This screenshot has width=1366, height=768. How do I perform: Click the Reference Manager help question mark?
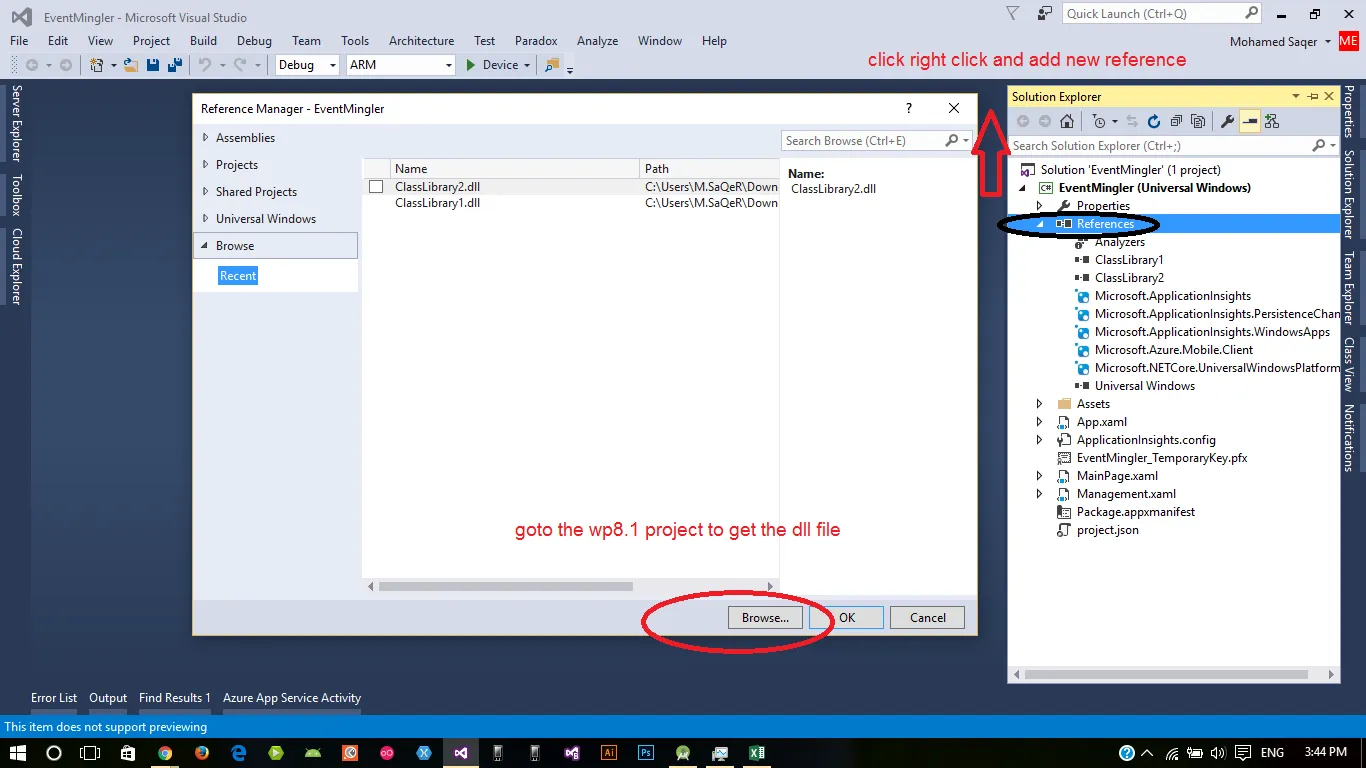coord(909,108)
